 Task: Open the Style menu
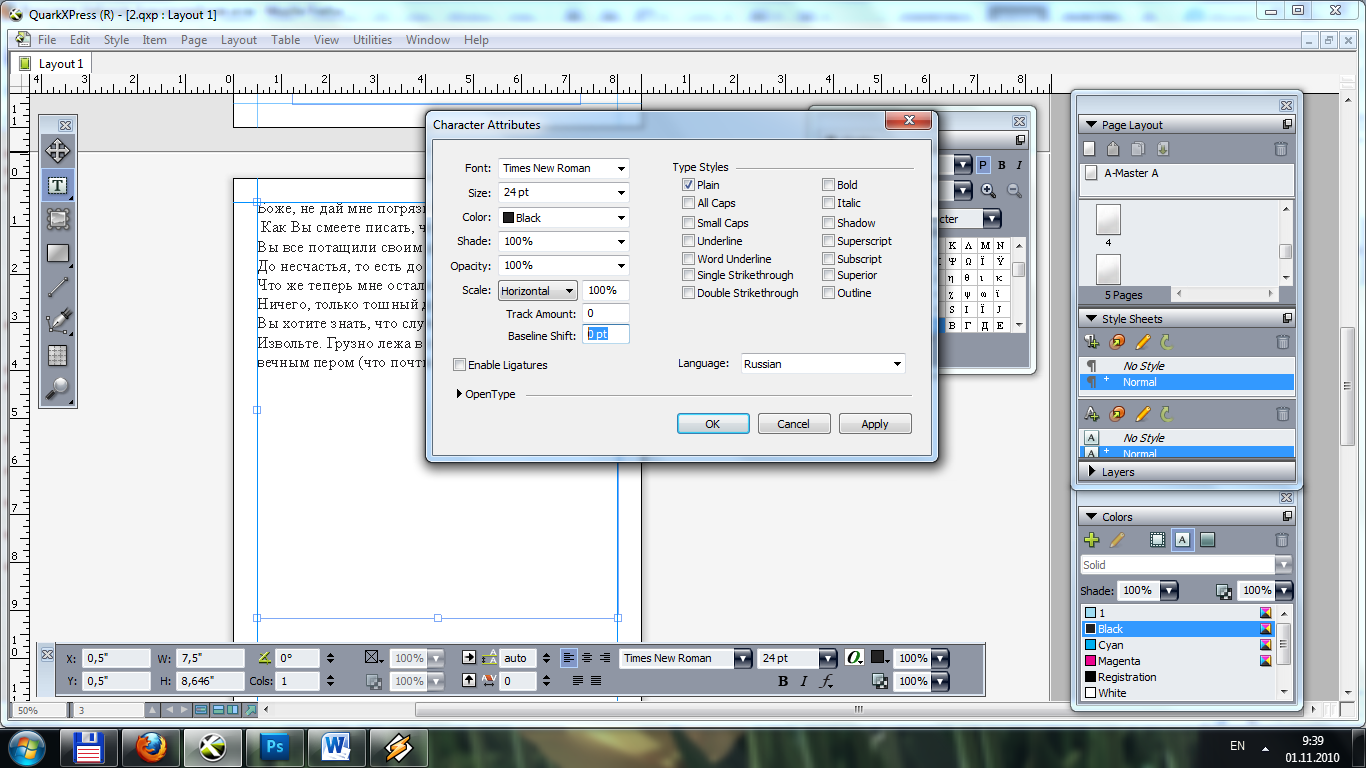click(116, 40)
